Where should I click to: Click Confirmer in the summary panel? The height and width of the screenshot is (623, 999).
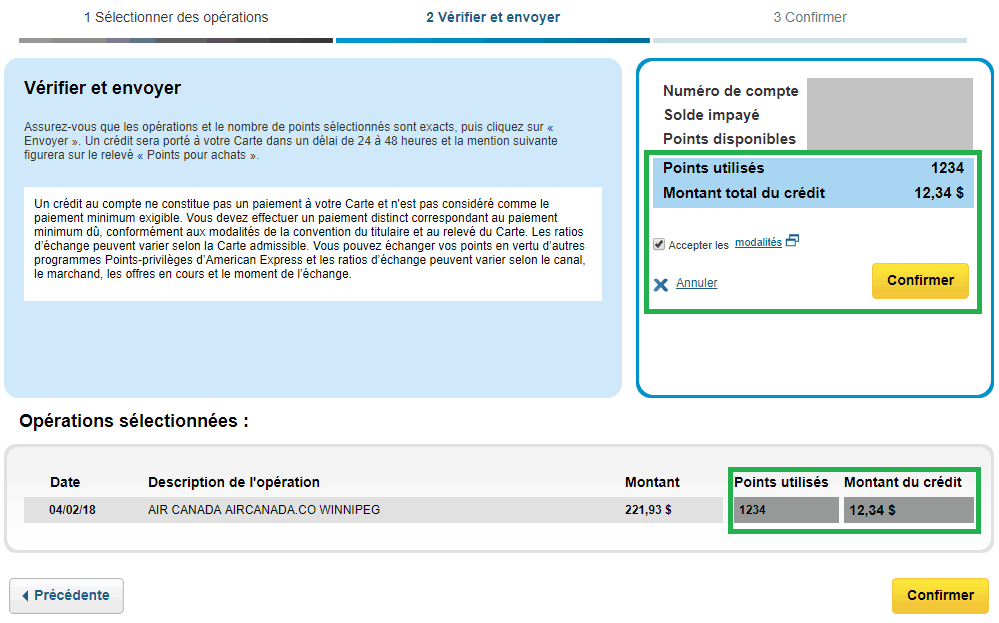tap(920, 281)
